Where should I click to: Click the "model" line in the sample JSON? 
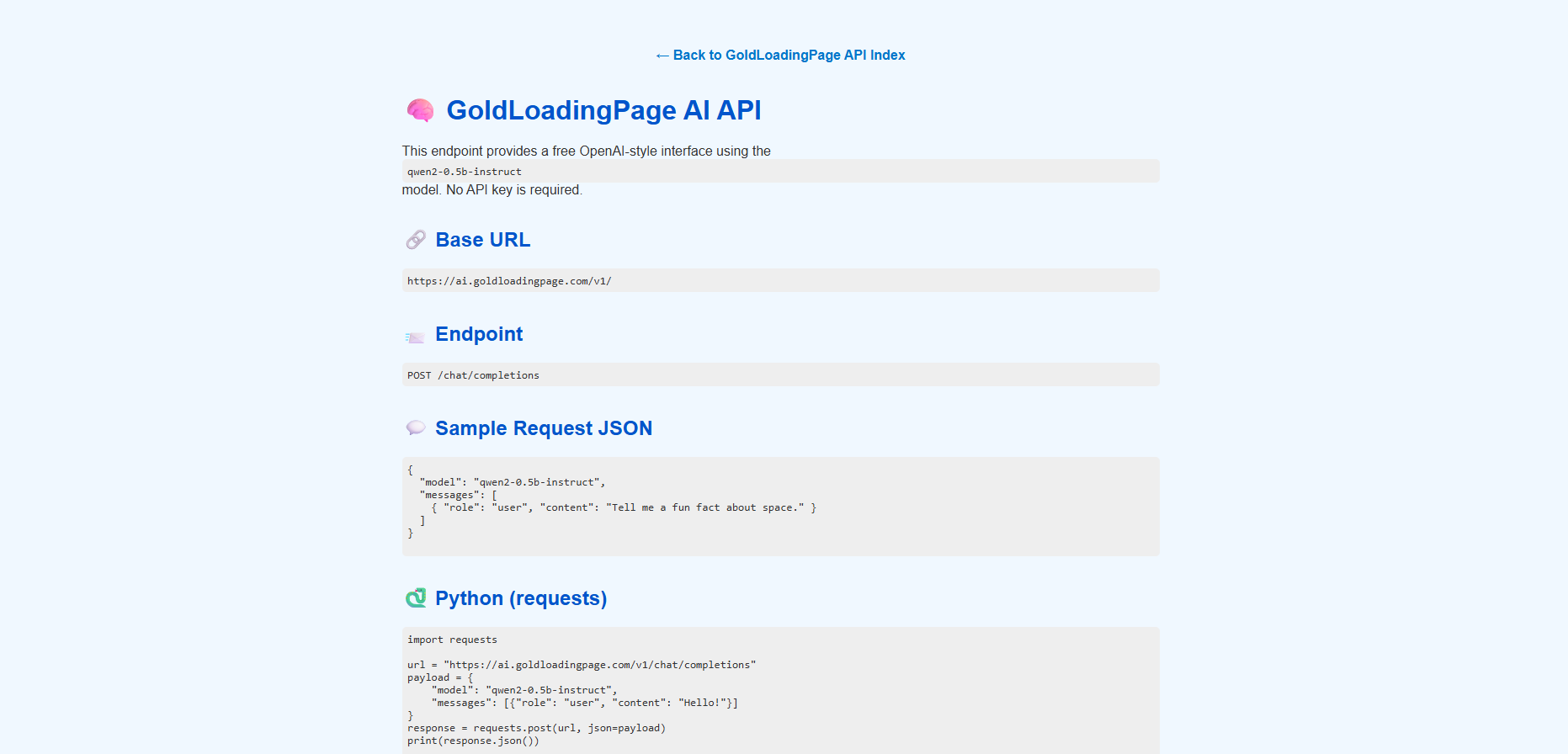pos(513,482)
